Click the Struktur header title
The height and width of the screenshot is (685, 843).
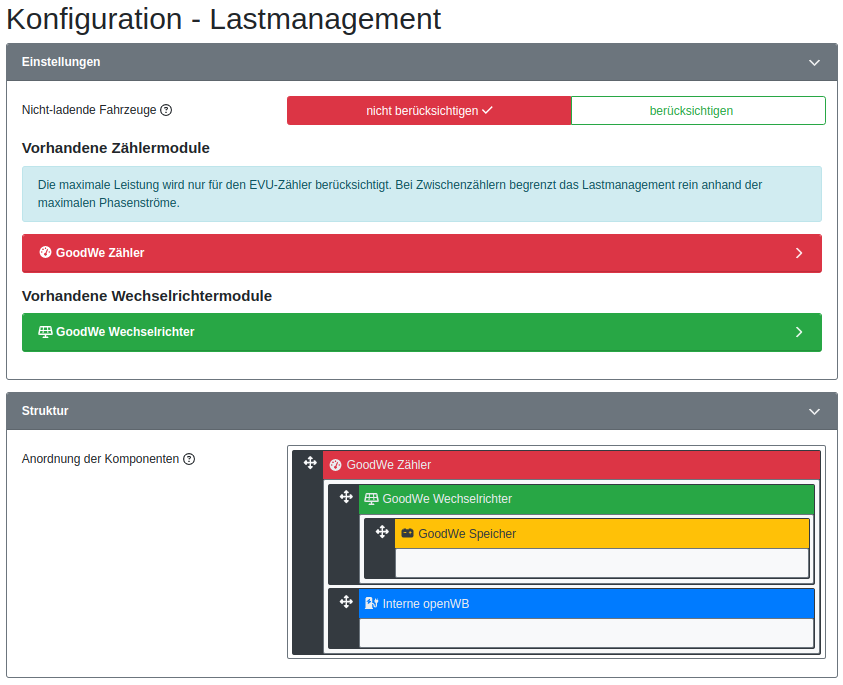click(45, 411)
